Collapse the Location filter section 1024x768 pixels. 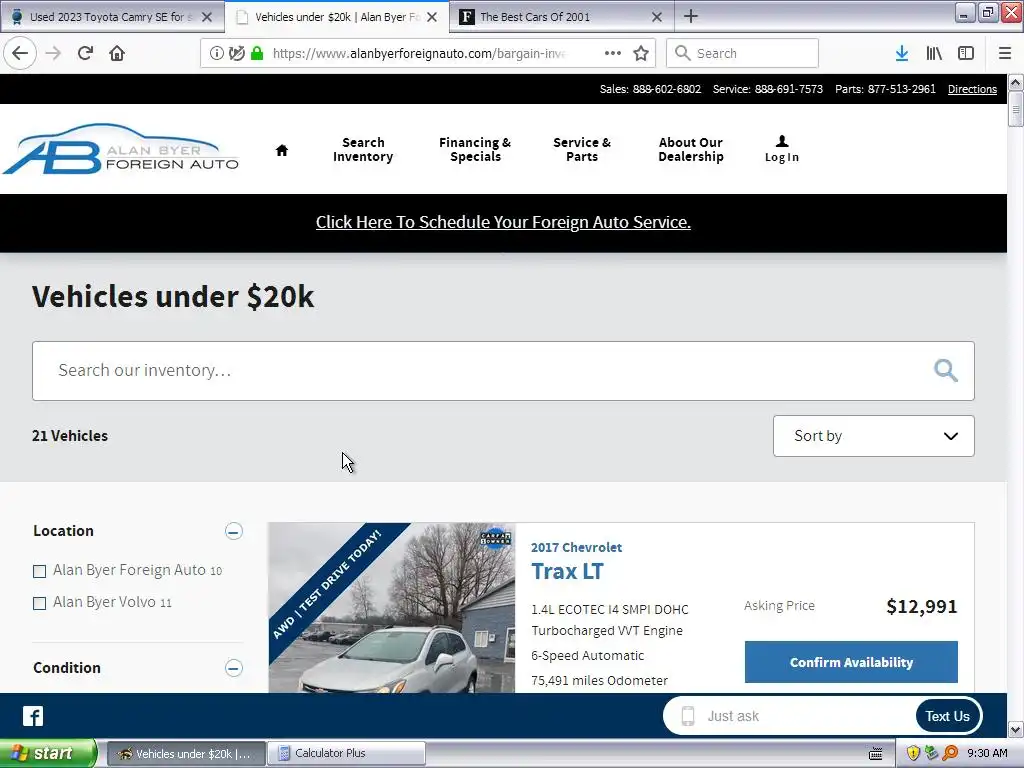[x=234, y=531]
